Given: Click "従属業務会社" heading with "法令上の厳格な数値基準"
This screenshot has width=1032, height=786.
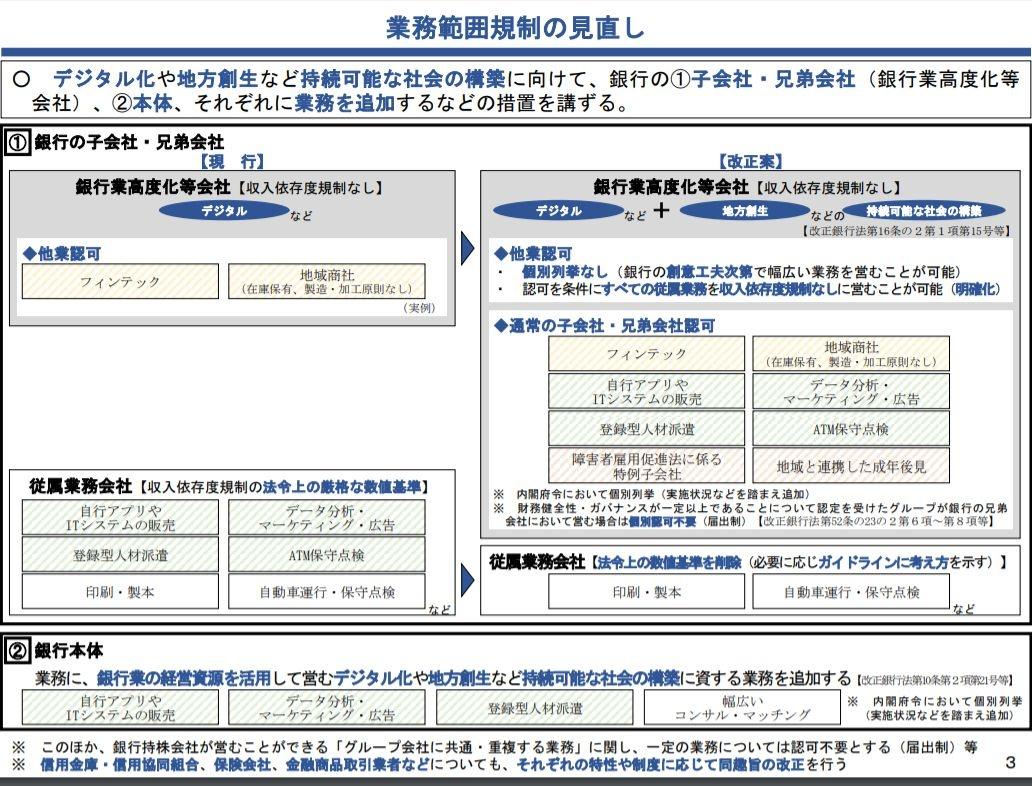Looking at the screenshot, I should (229, 486).
